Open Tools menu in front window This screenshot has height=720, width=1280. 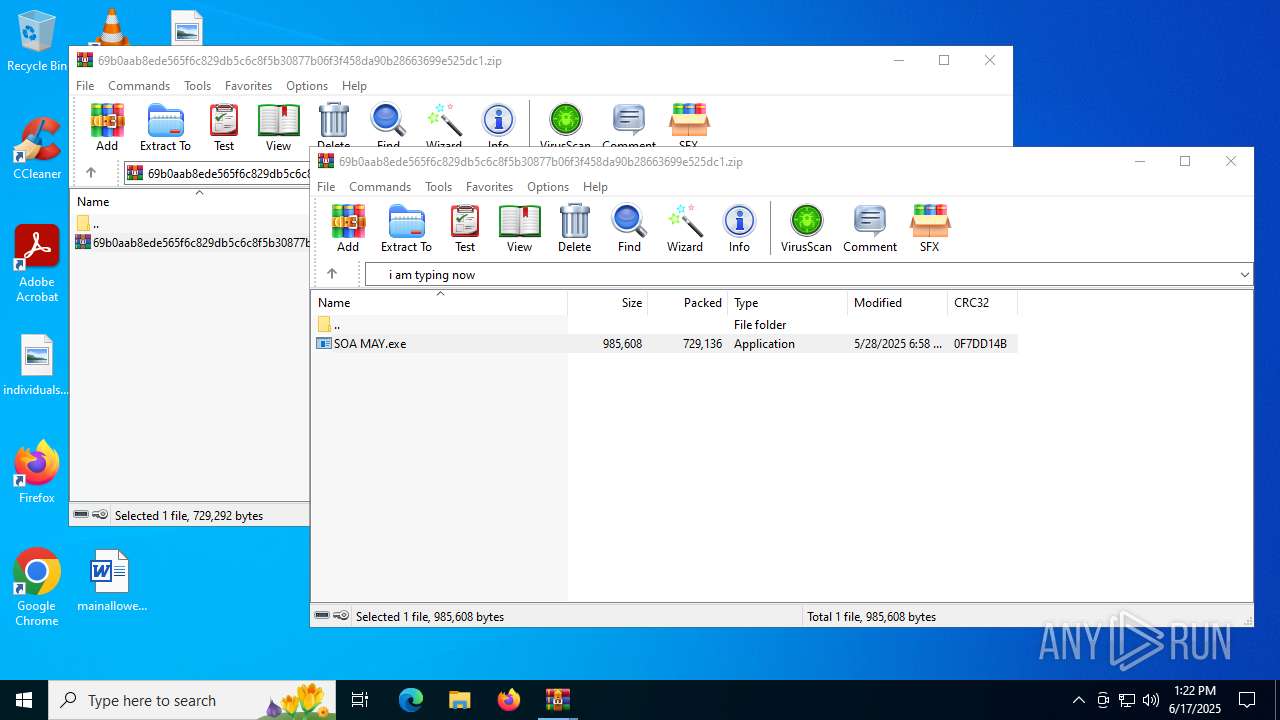438,187
